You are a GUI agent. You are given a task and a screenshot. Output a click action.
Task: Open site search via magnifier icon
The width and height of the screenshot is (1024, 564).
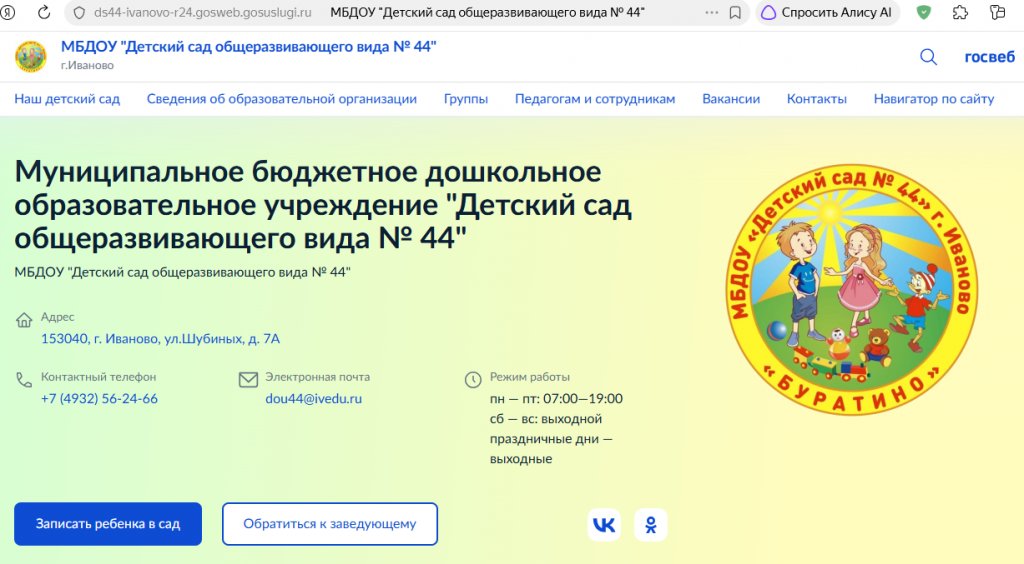(x=928, y=57)
